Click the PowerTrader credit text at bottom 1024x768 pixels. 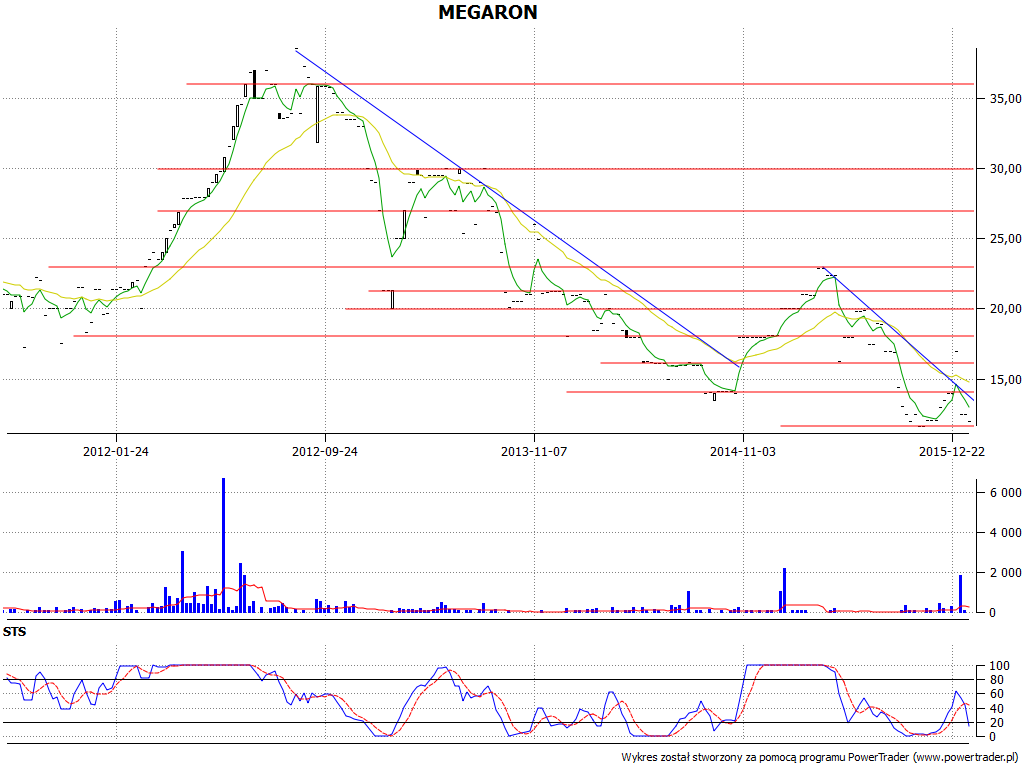pyautogui.click(x=820, y=758)
